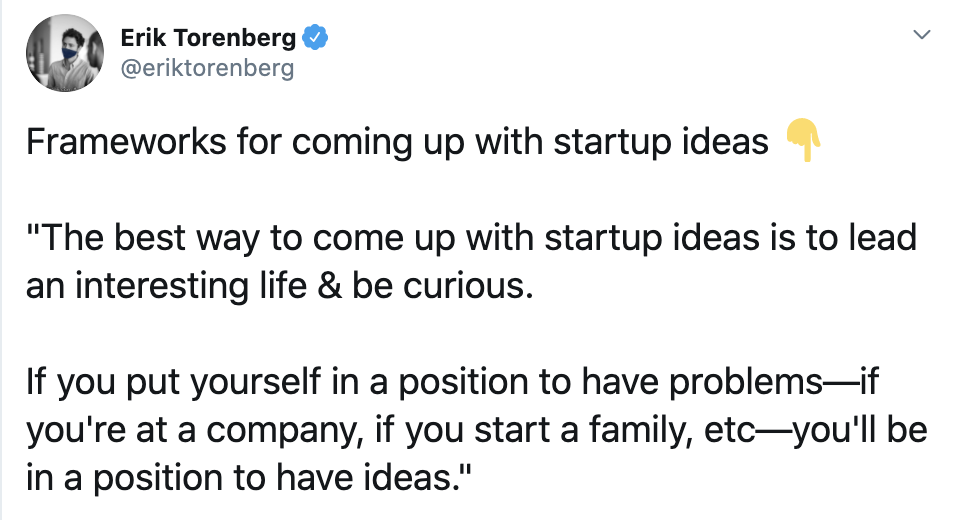Viewport: 958px width, 520px height.
Task: Open the Erik Torenberg display name link
Action: tap(208, 38)
